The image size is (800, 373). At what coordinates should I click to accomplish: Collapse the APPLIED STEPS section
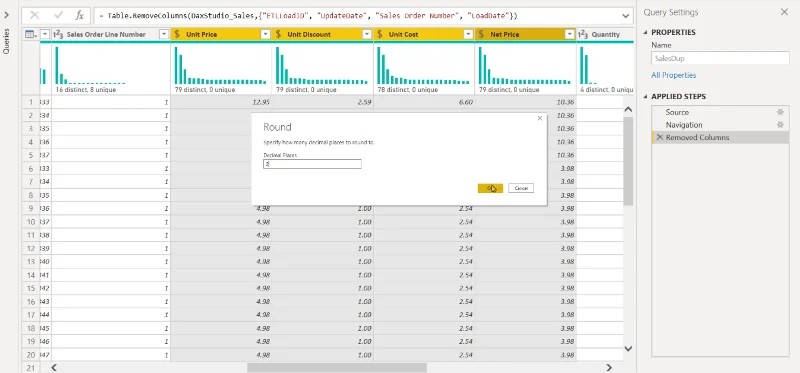pos(645,96)
